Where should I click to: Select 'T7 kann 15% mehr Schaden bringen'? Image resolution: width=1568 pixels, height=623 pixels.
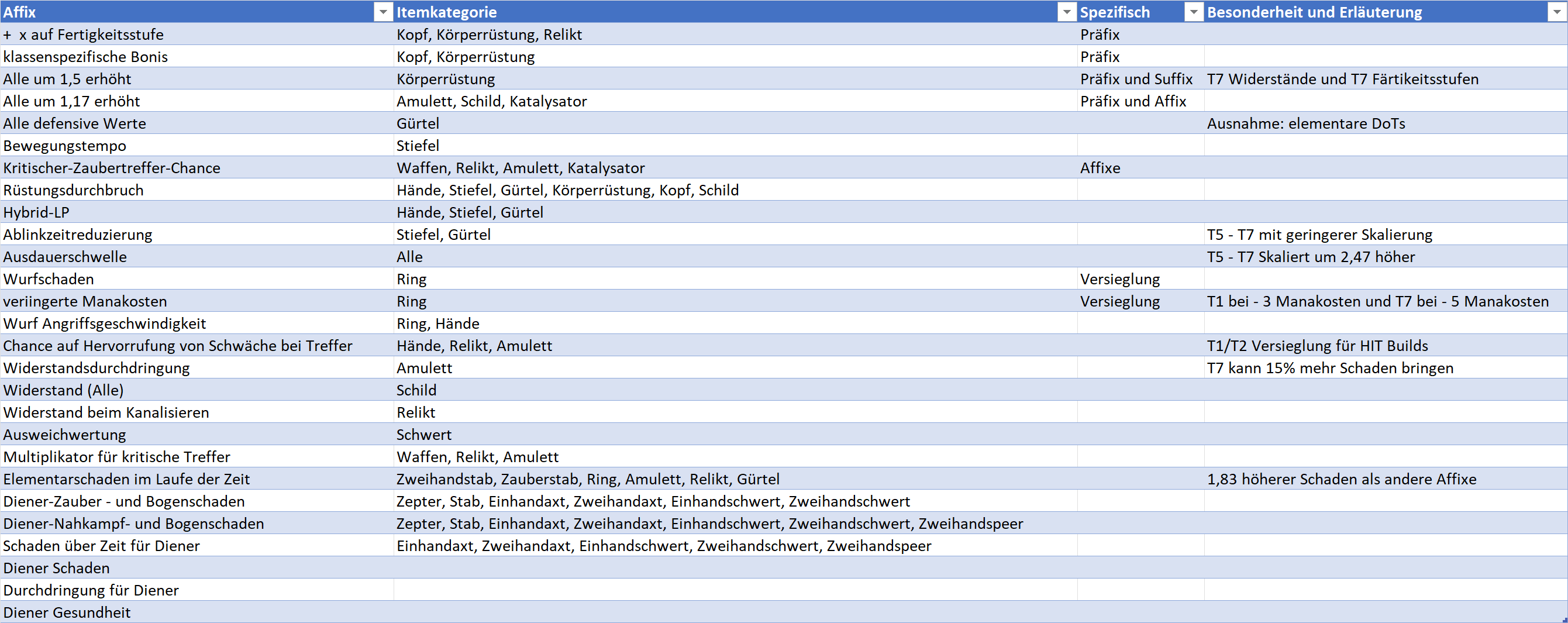click(x=1386, y=368)
